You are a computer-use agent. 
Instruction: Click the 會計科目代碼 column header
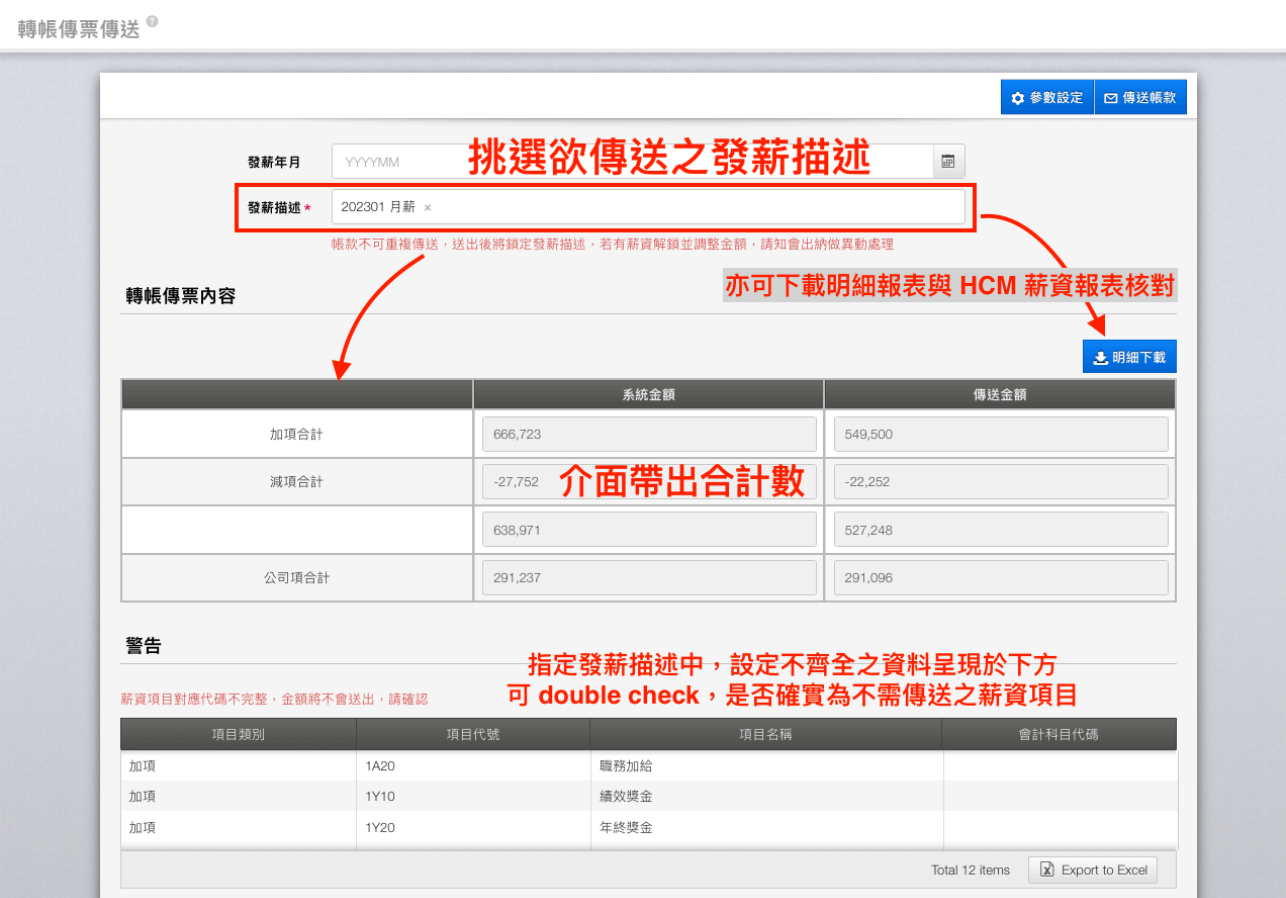pos(1059,734)
